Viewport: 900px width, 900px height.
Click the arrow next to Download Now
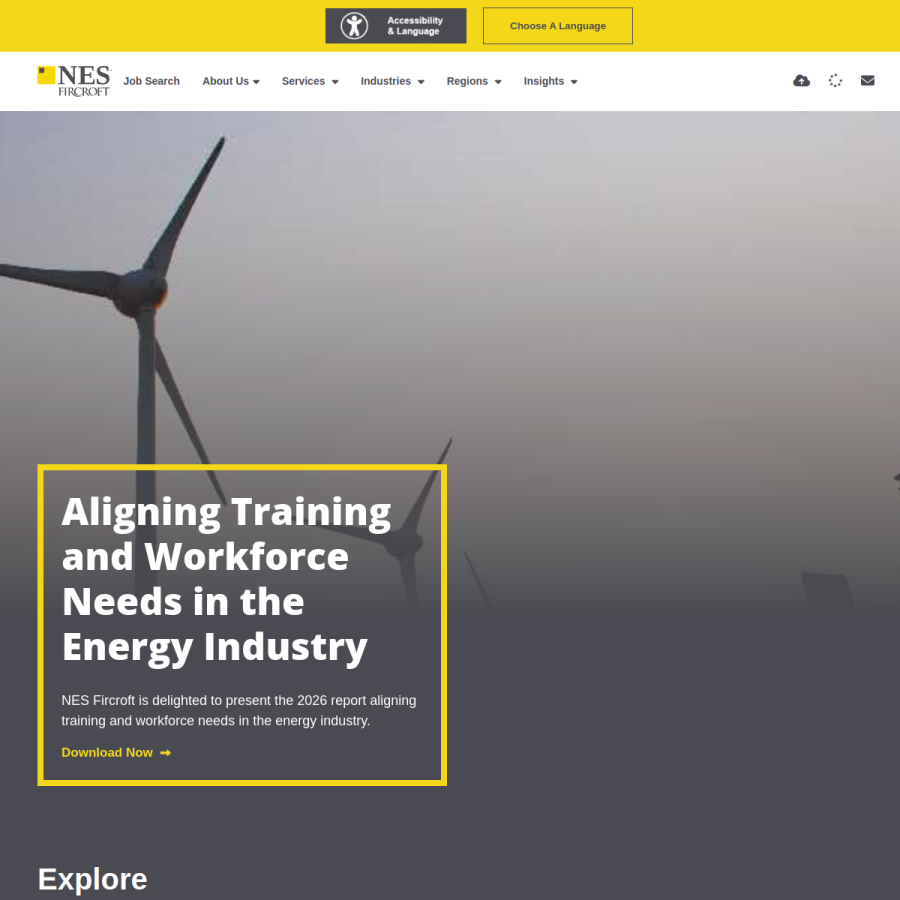(x=165, y=753)
